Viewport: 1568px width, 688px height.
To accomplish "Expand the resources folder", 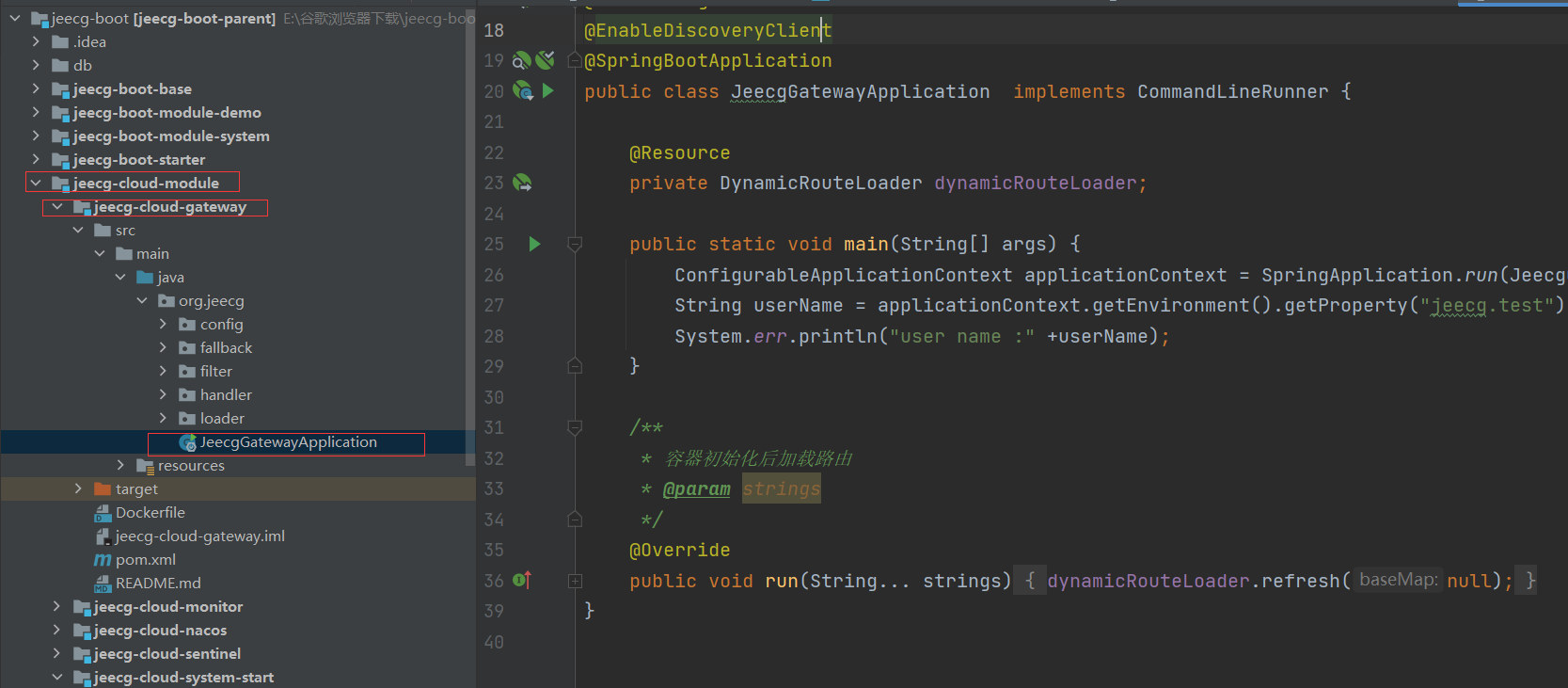I will pyautogui.click(x=120, y=466).
